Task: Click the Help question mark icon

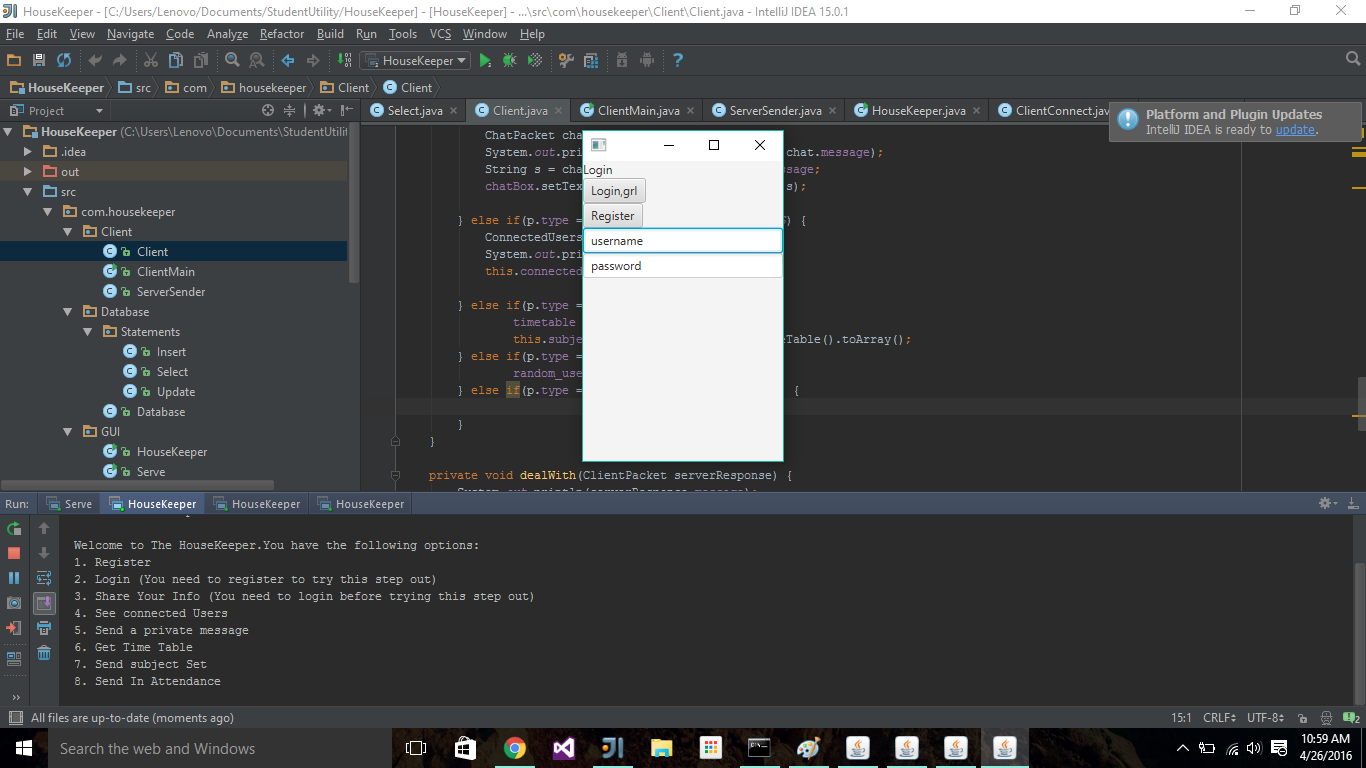Action: click(678, 61)
